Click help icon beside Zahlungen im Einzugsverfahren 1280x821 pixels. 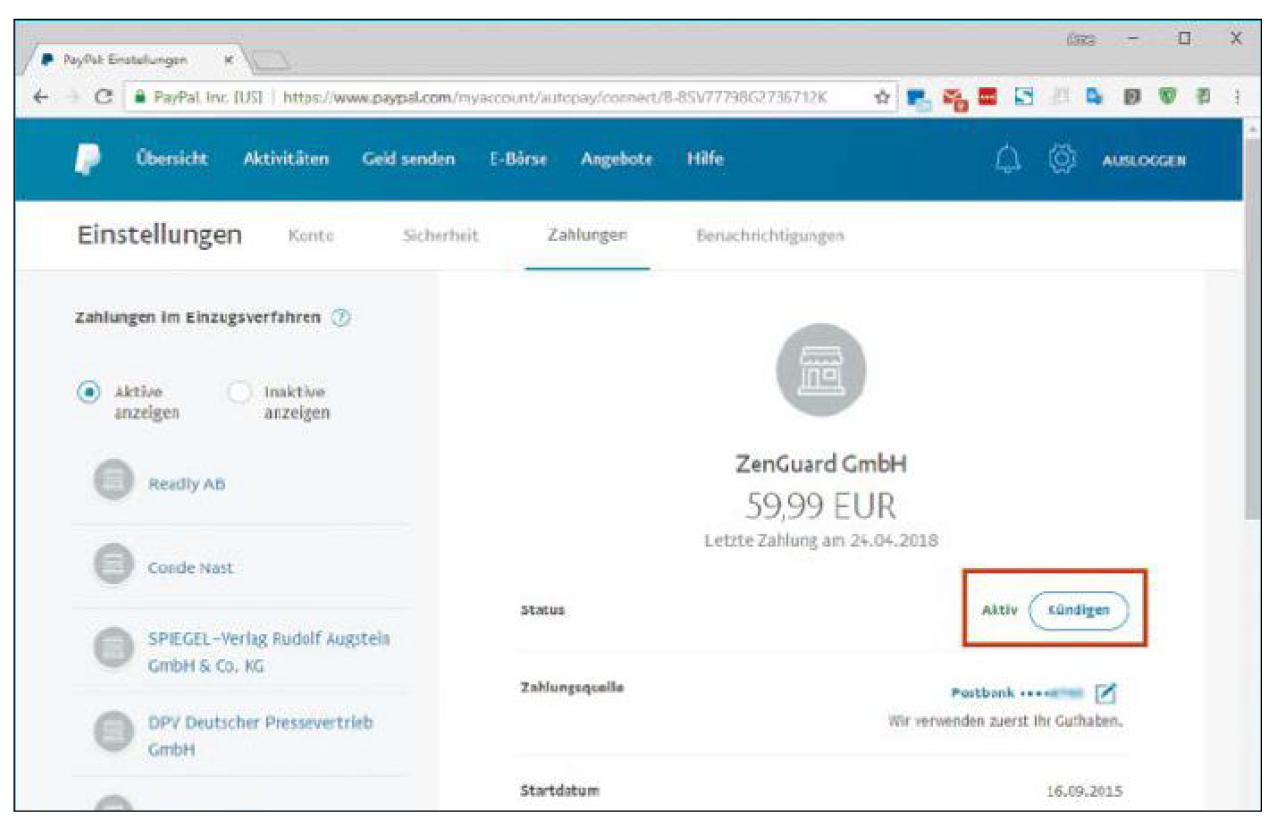coord(342,318)
